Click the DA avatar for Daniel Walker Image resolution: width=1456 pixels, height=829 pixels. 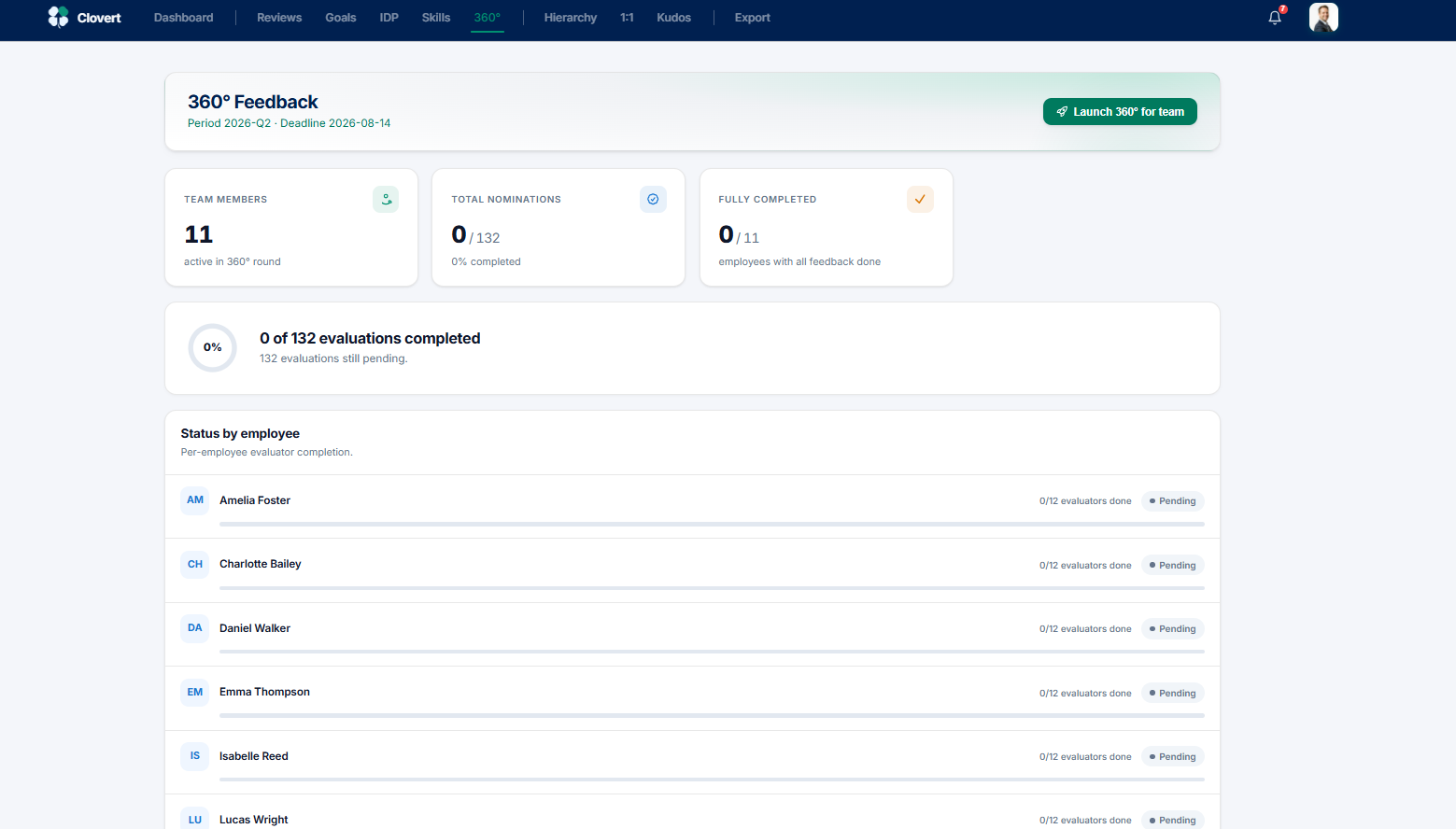[194, 628]
